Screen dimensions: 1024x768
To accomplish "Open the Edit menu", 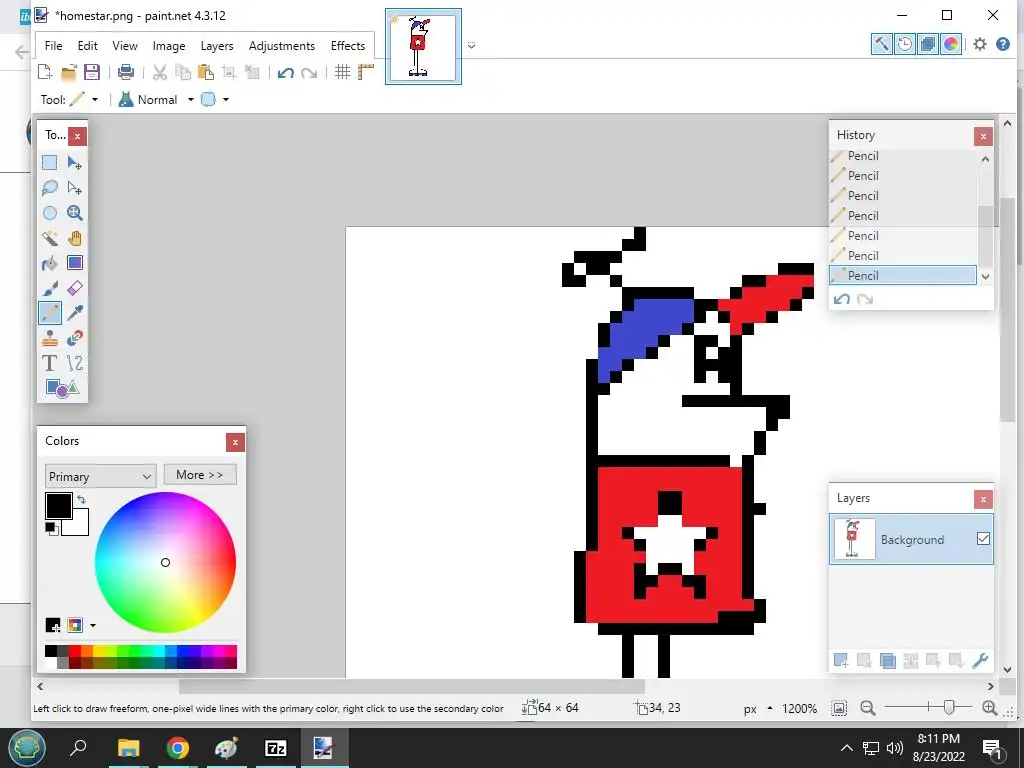I will pos(88,46).
